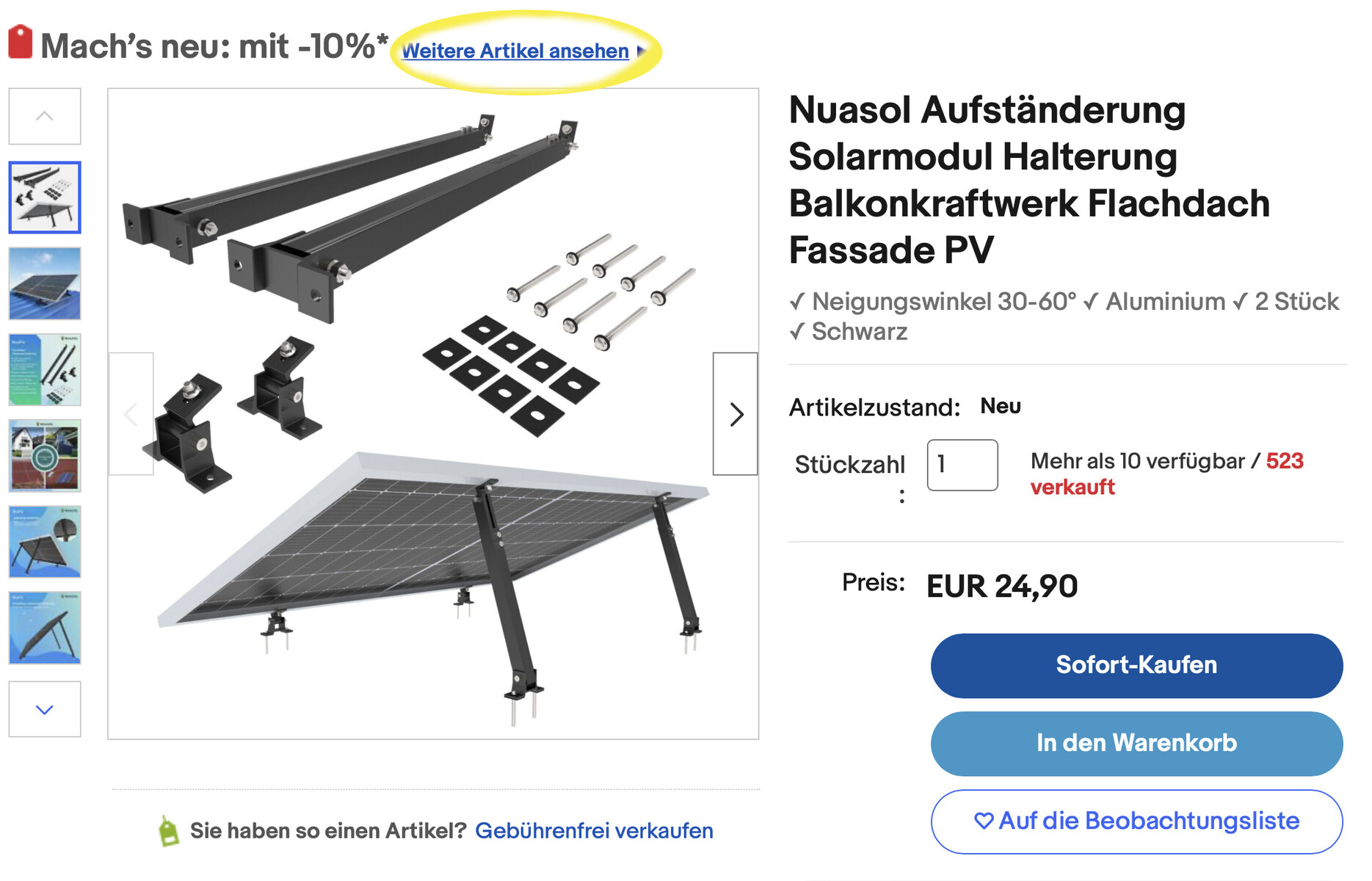
Task: Open the fifth thumbnail of panel stand
Action: coord(45,541)
